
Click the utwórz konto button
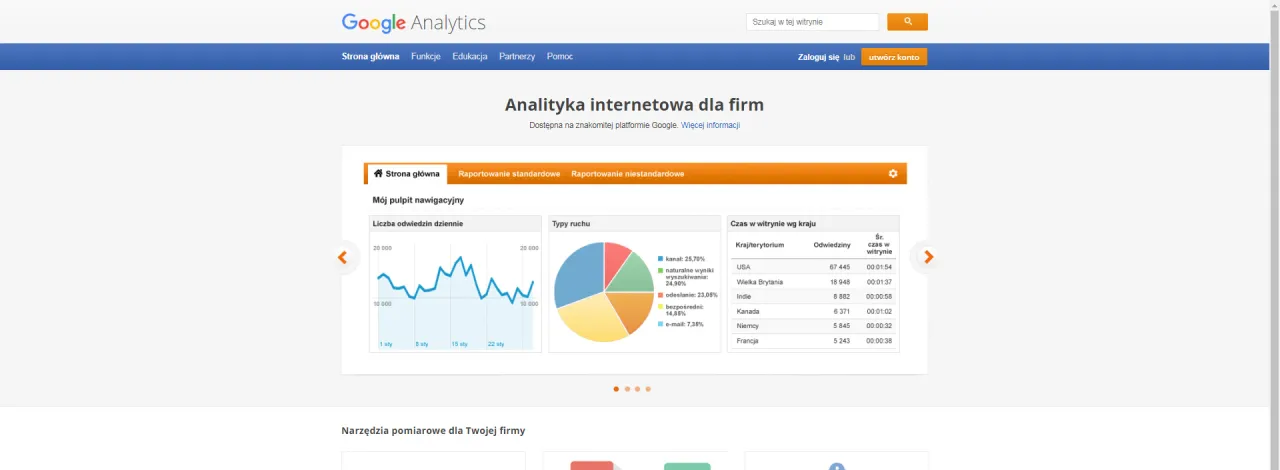(x=894, y=57)
